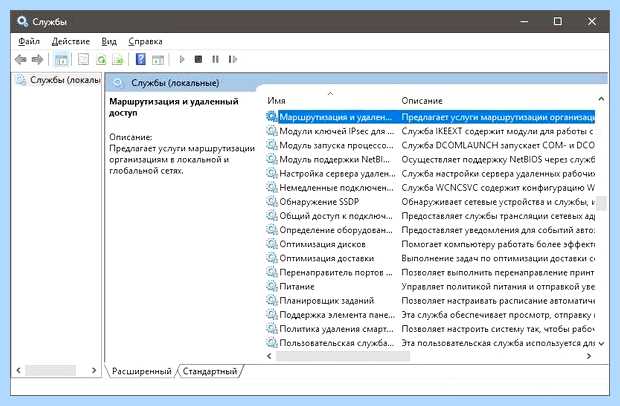Click gear icon next to Обнаружение SSDP
The height and width of the screenshot is (406, 620).
(272, 202)
